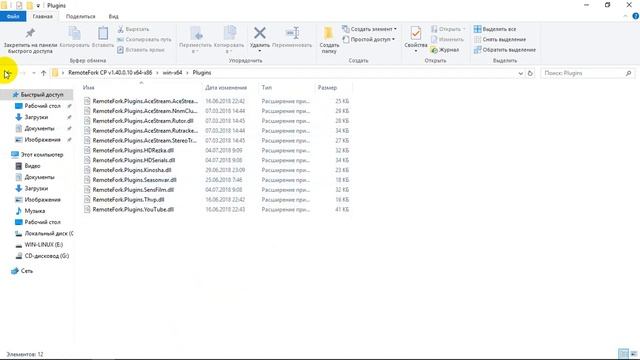This screenshot has width=640, height=360.
Task: Open pinned Загрузки under Quick access
Action: [36, 117]
